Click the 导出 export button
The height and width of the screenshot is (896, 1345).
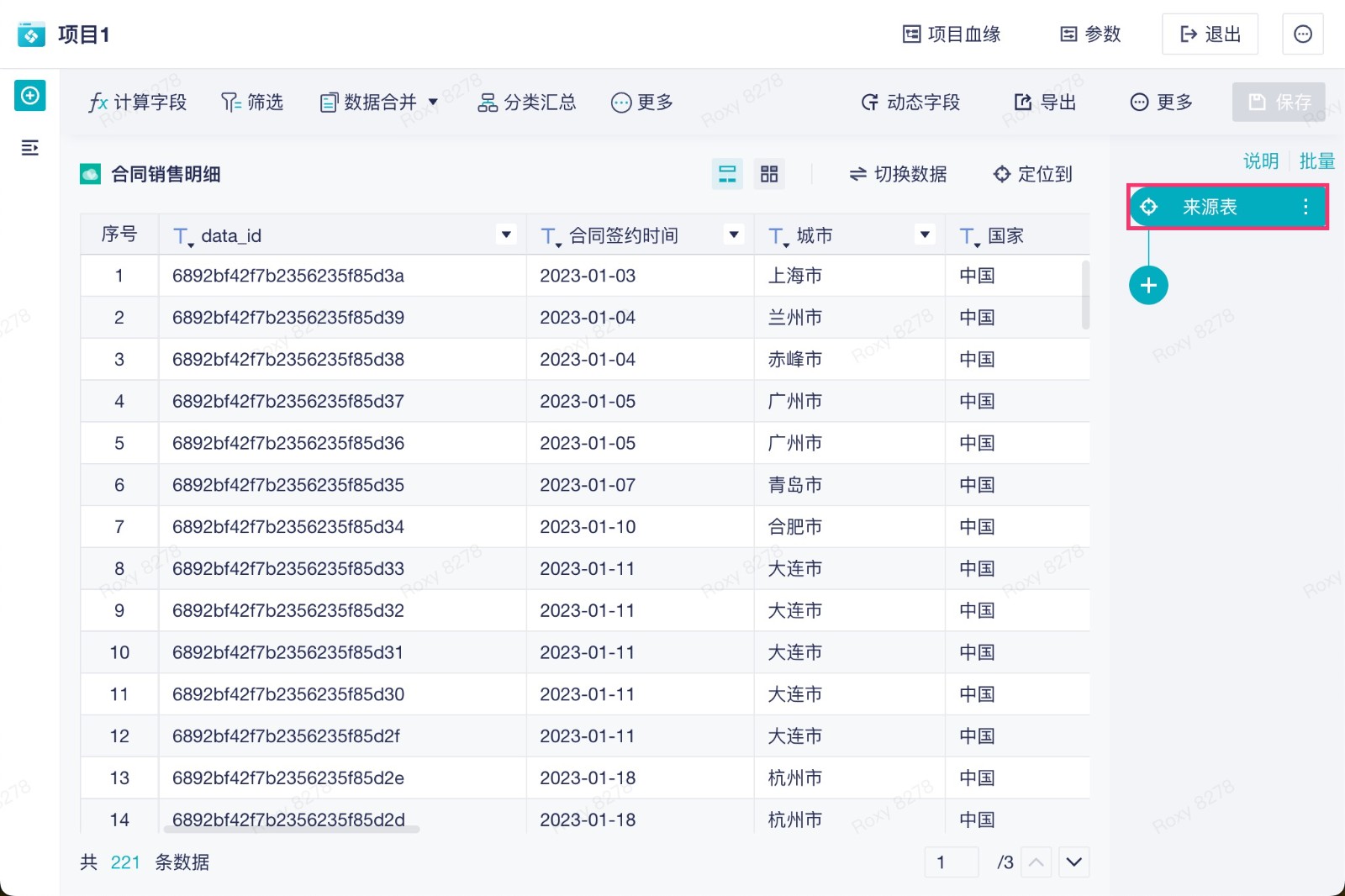tap(1045, 103)
